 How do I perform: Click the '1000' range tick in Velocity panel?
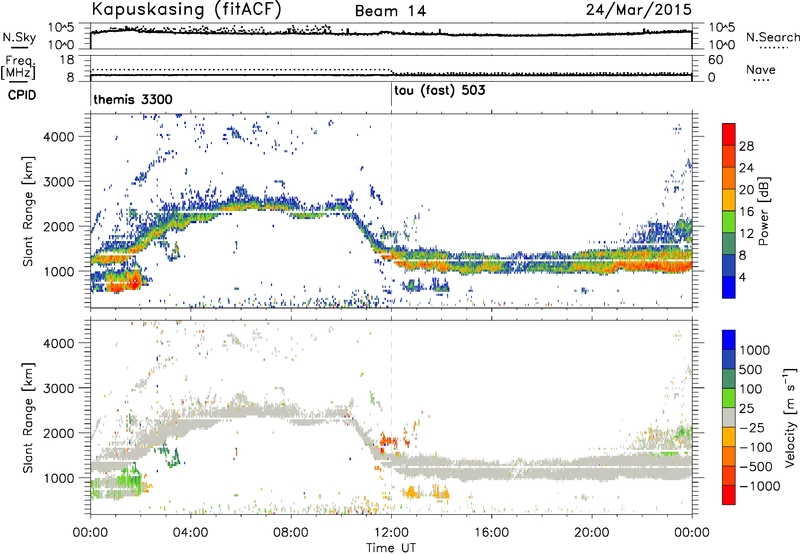pos(58,478)
